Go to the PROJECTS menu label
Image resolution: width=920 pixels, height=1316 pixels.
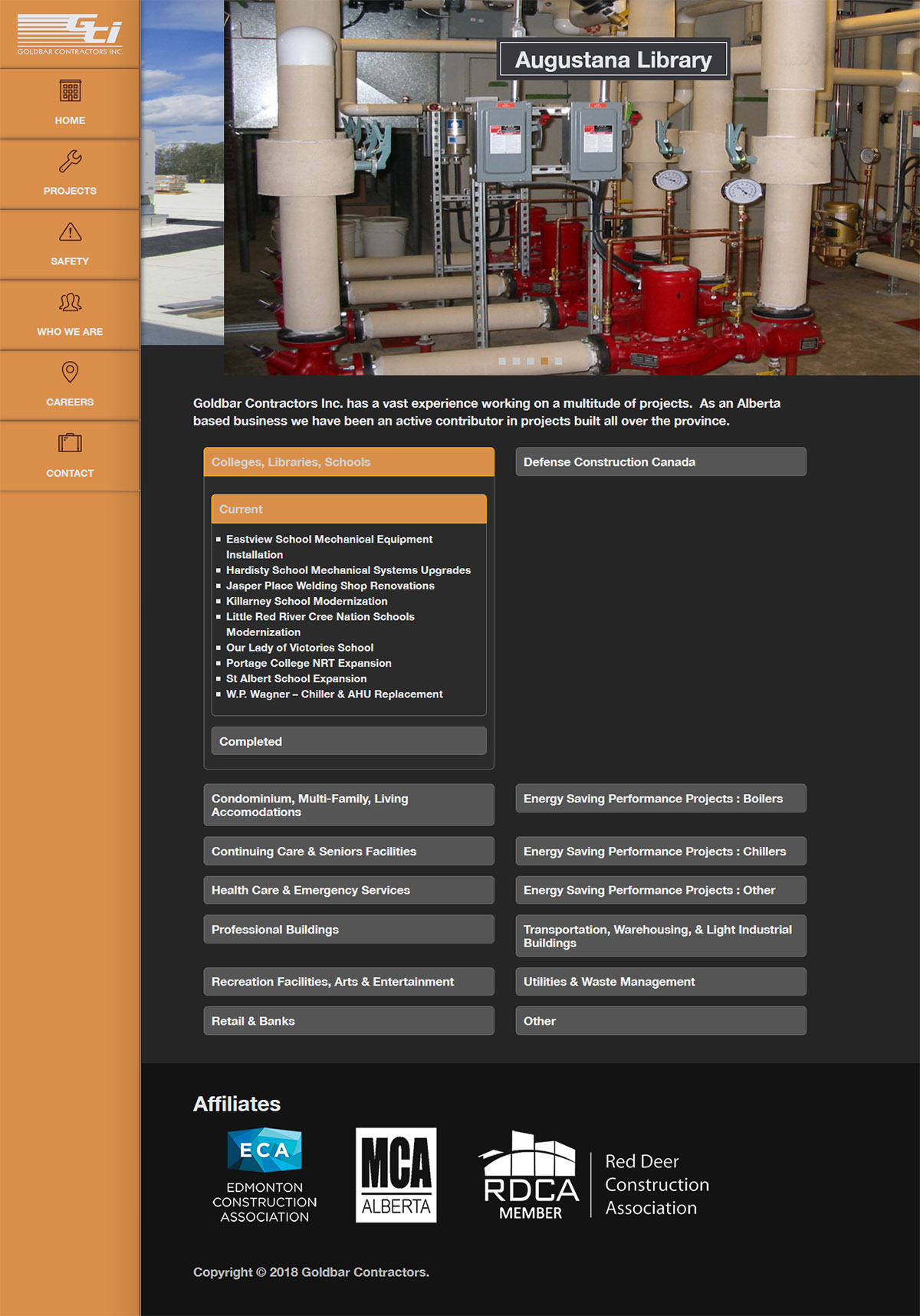point(70,191)
